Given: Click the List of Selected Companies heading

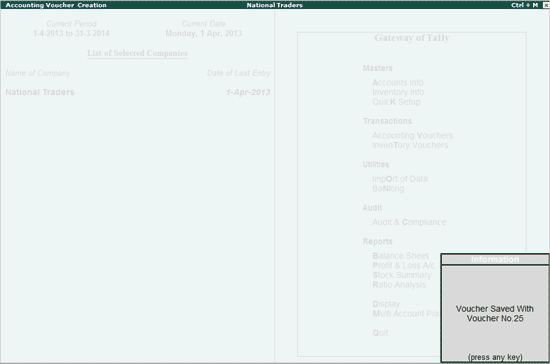Looking at the screenshot, I should pos(138,53).
